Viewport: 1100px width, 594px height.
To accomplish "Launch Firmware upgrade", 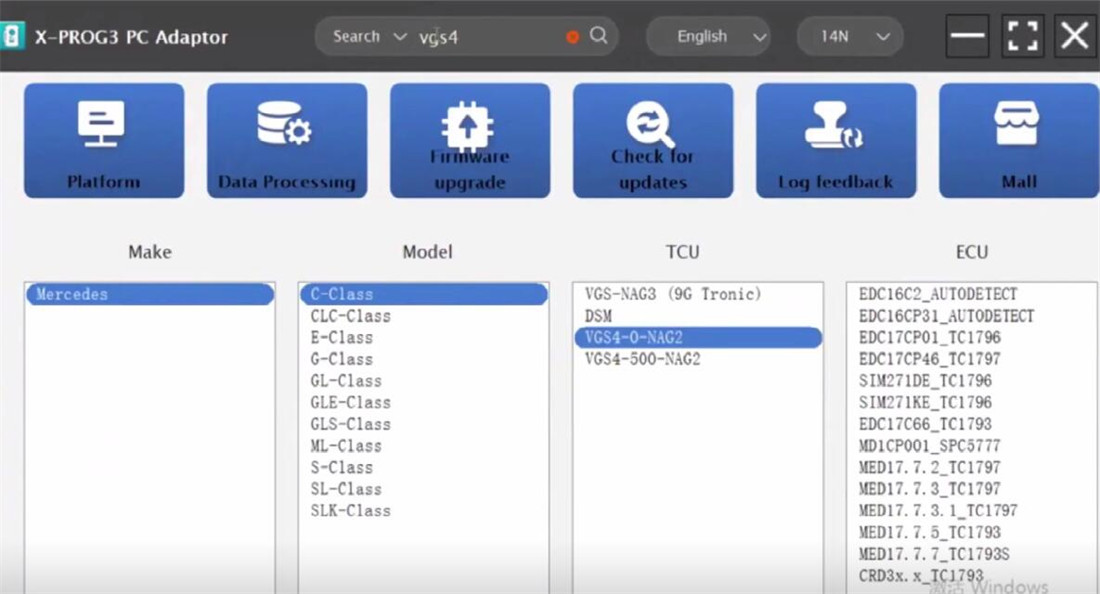I will pos(470,140).
